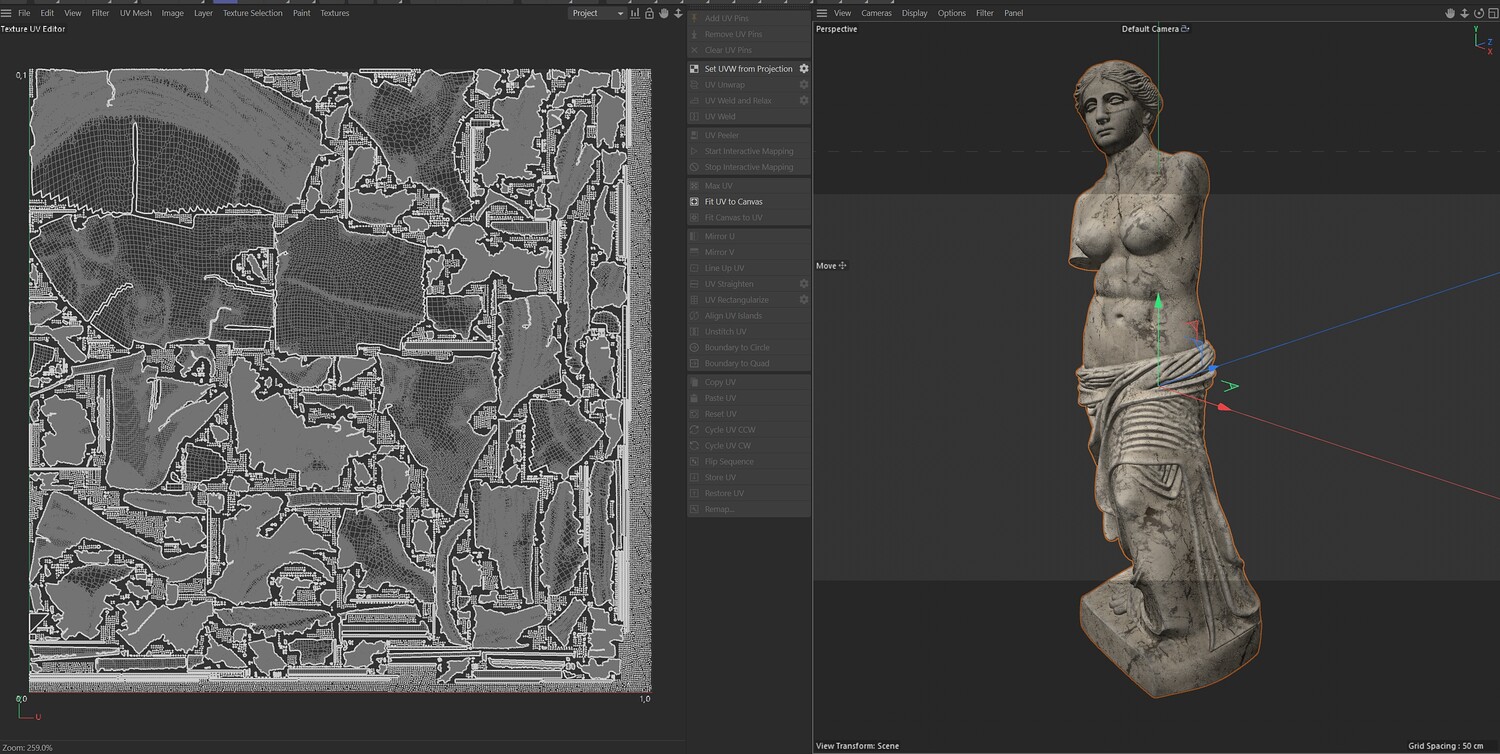
Task: Click the Copy UV icon
Action: [695, 382]
